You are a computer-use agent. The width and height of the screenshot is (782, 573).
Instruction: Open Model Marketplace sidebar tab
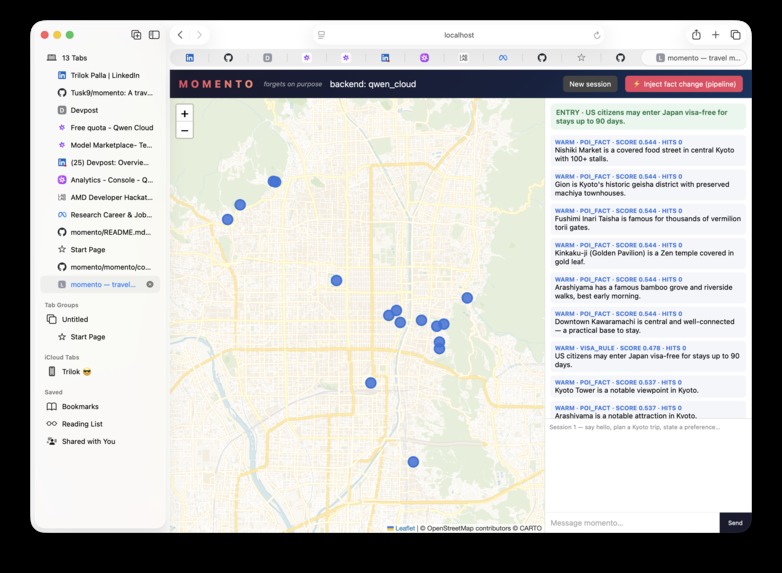click(100, 145)
